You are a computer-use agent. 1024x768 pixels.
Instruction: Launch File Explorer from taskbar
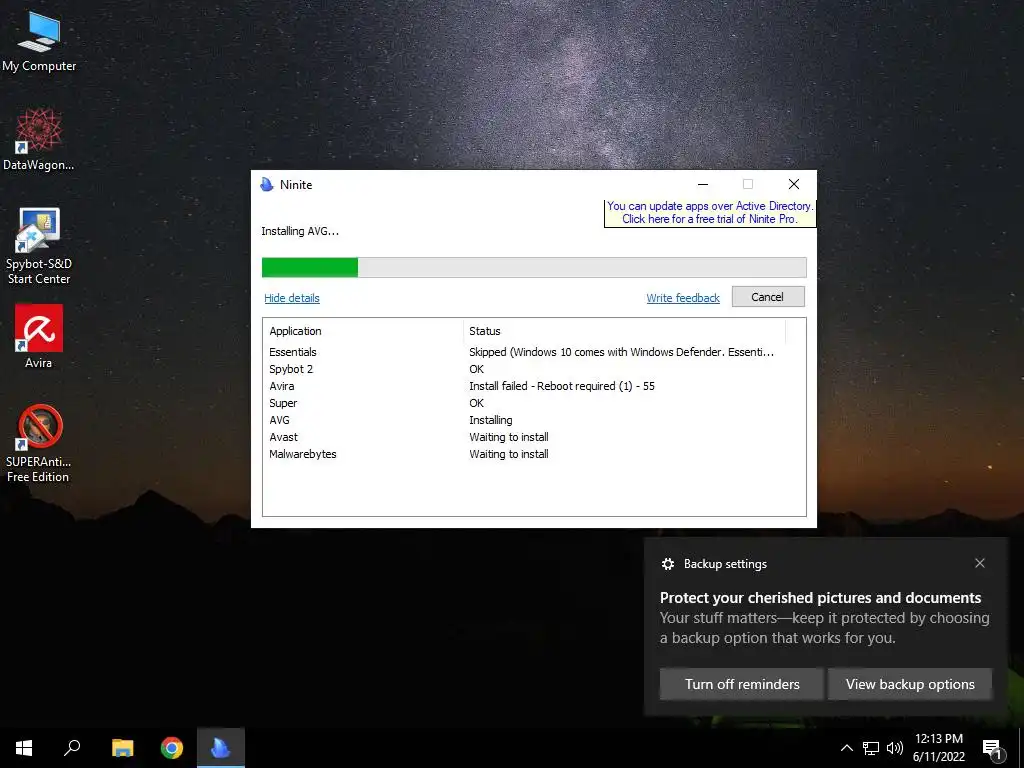(122, 748)
